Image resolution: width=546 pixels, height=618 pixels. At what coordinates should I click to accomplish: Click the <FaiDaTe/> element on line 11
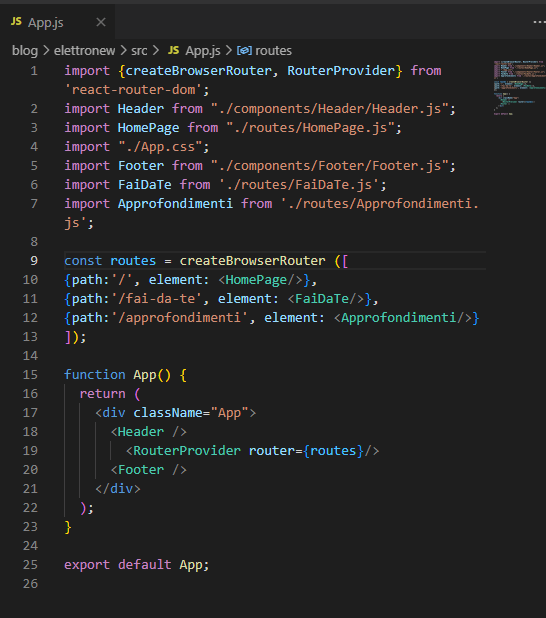point(326,299)
